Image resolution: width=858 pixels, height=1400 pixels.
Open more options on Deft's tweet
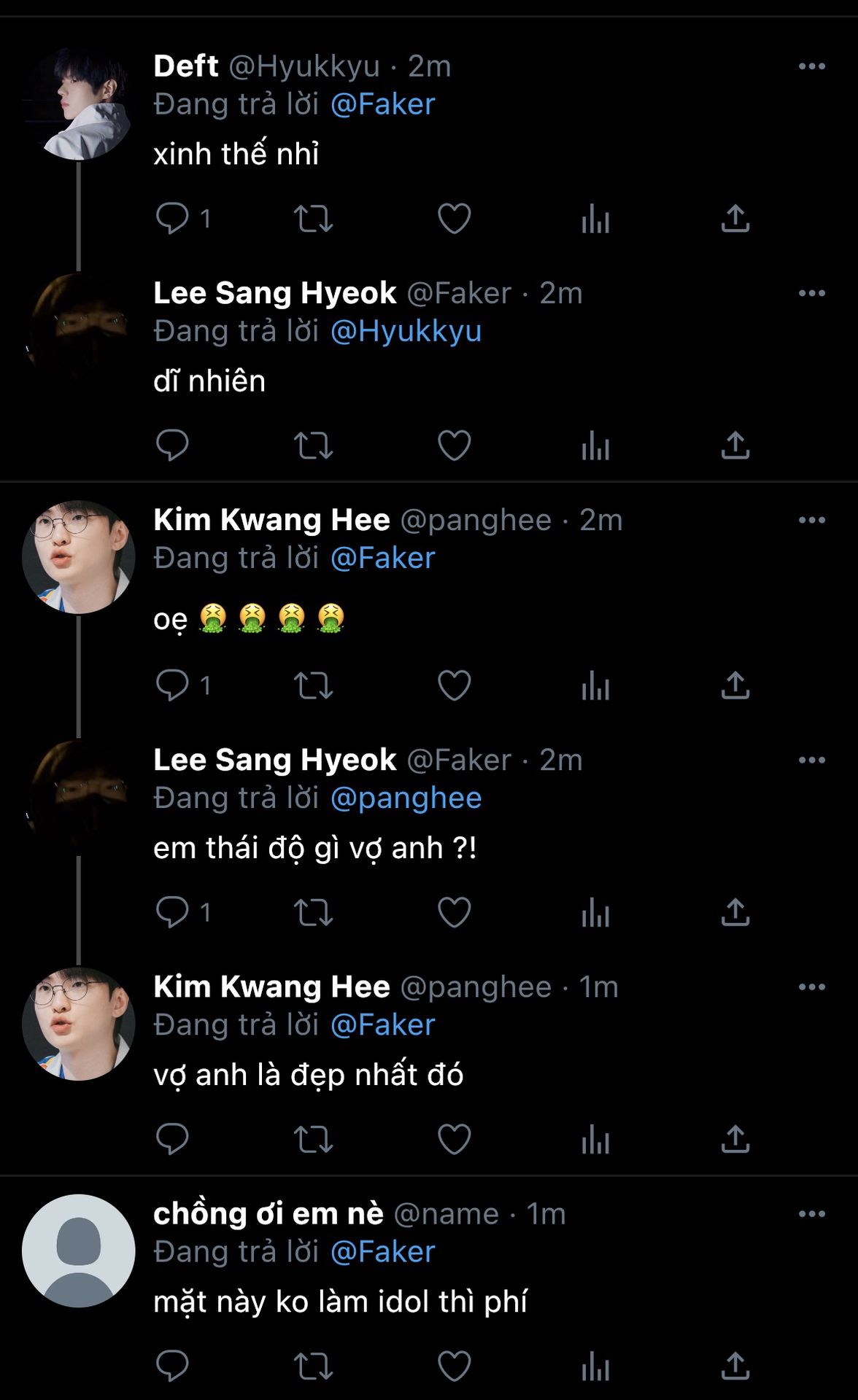click(x=811, y=66)
